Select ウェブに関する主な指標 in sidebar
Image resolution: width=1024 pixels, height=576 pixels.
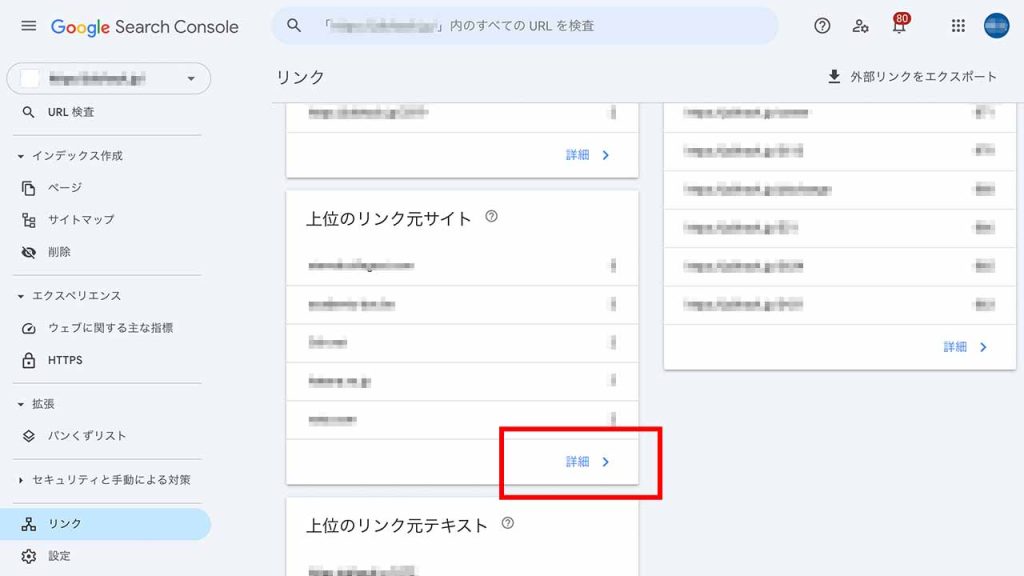point(110,328)
